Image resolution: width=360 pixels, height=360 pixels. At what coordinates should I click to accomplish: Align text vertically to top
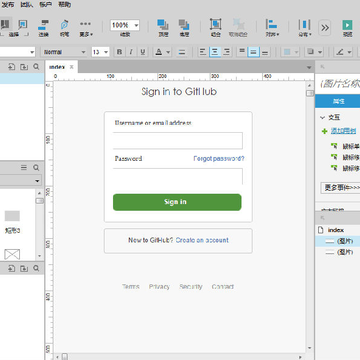pos(242,52)
